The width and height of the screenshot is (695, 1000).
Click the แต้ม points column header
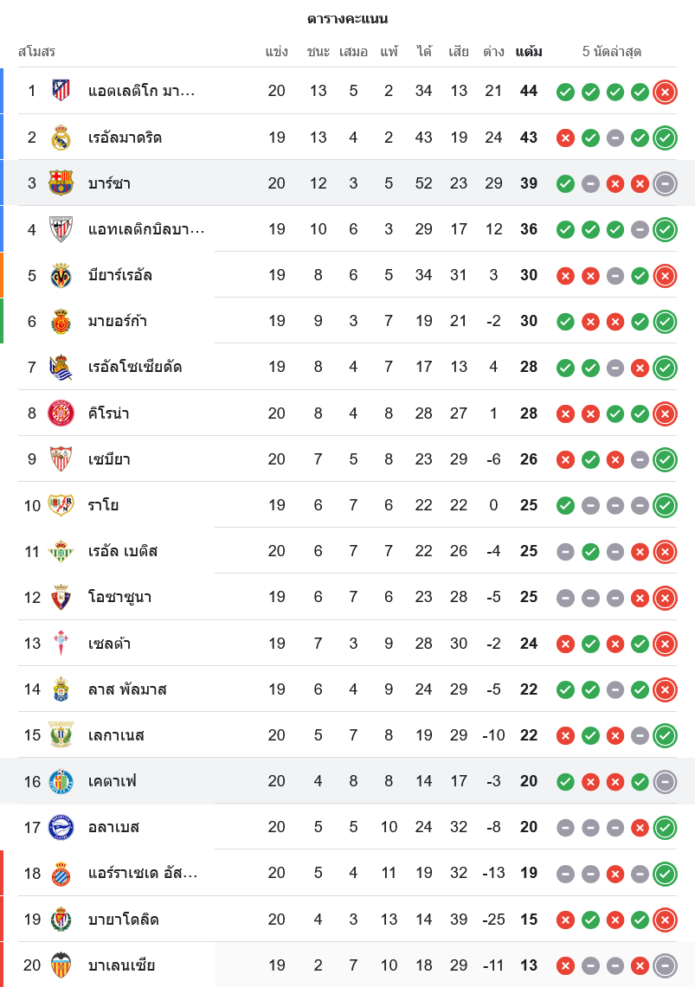tap(529, 51)
